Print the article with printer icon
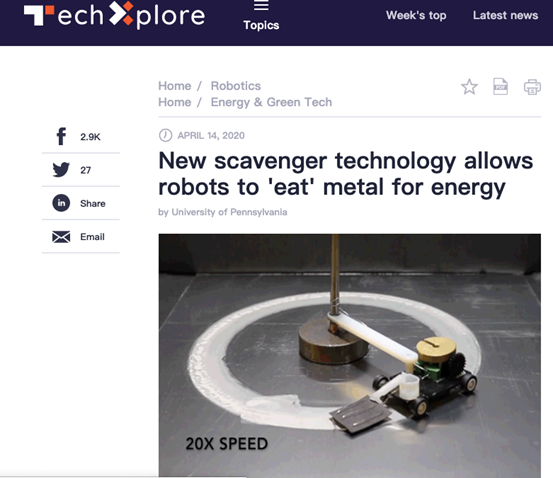 pos(532,87)
